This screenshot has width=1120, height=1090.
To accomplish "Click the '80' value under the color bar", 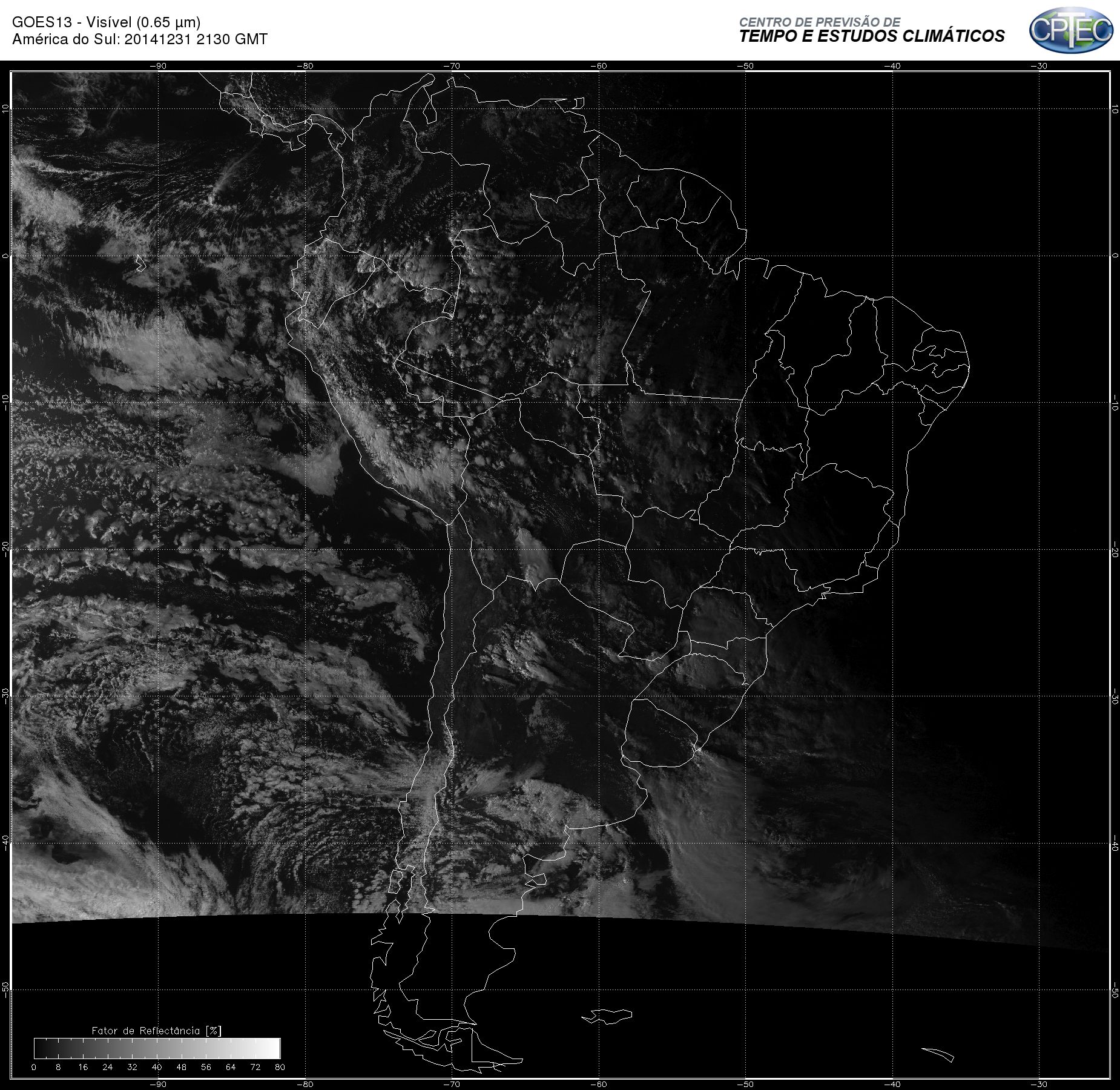I will tap(280, 1067).
